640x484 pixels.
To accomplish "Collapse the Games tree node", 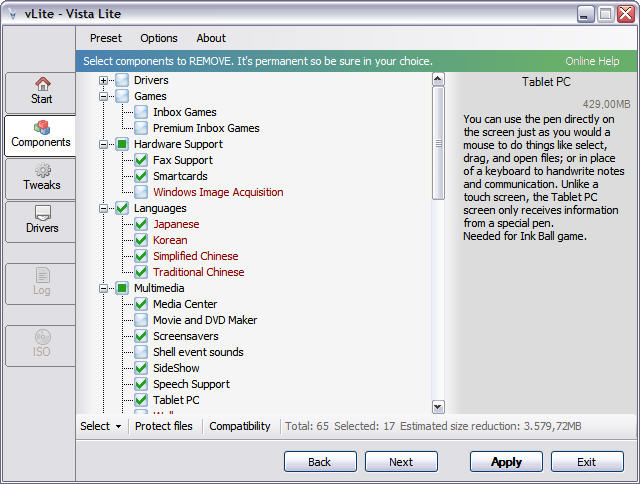I will [103, 97].
